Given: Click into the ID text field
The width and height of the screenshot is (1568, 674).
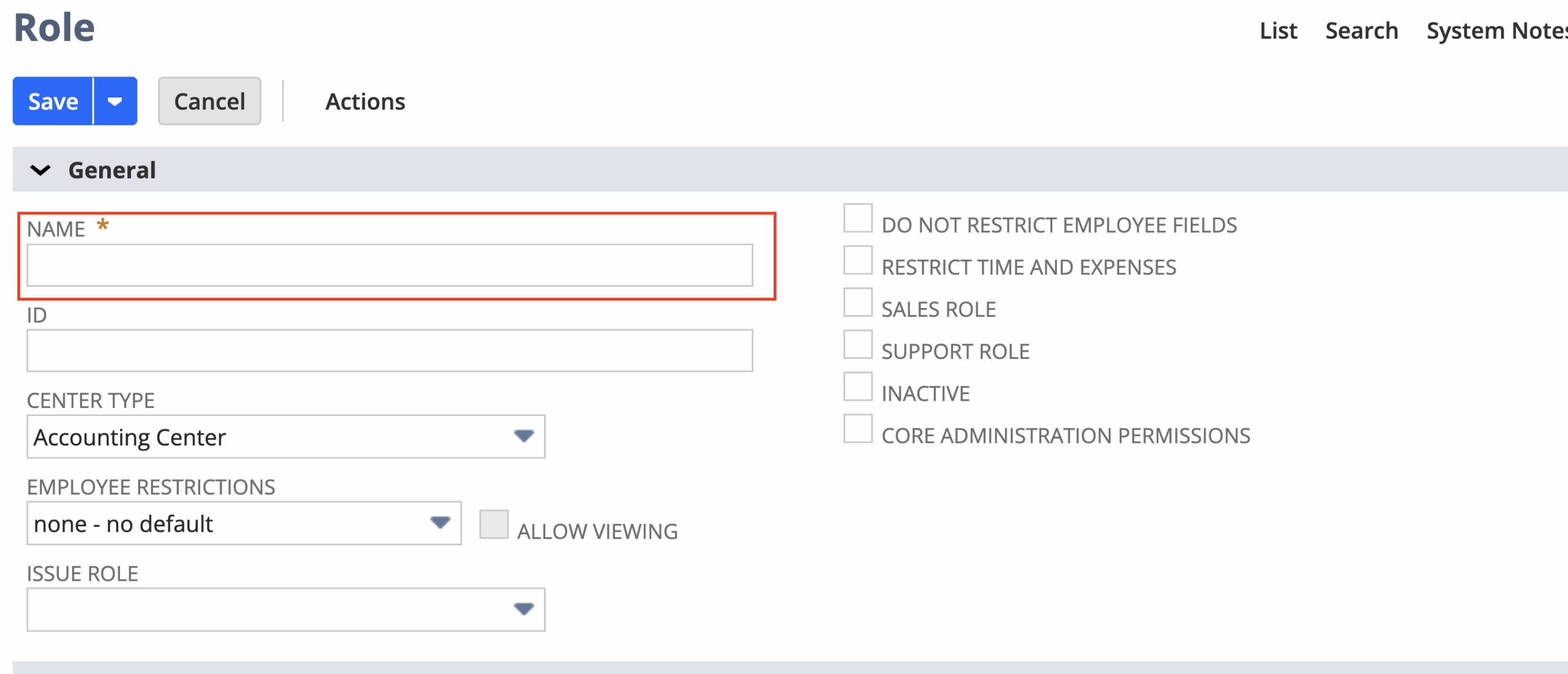Looking at the screenshot, I should coord(390,350).
